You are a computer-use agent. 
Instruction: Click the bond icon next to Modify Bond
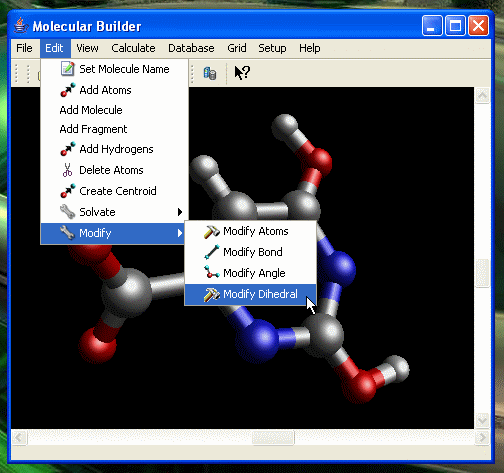212,252
